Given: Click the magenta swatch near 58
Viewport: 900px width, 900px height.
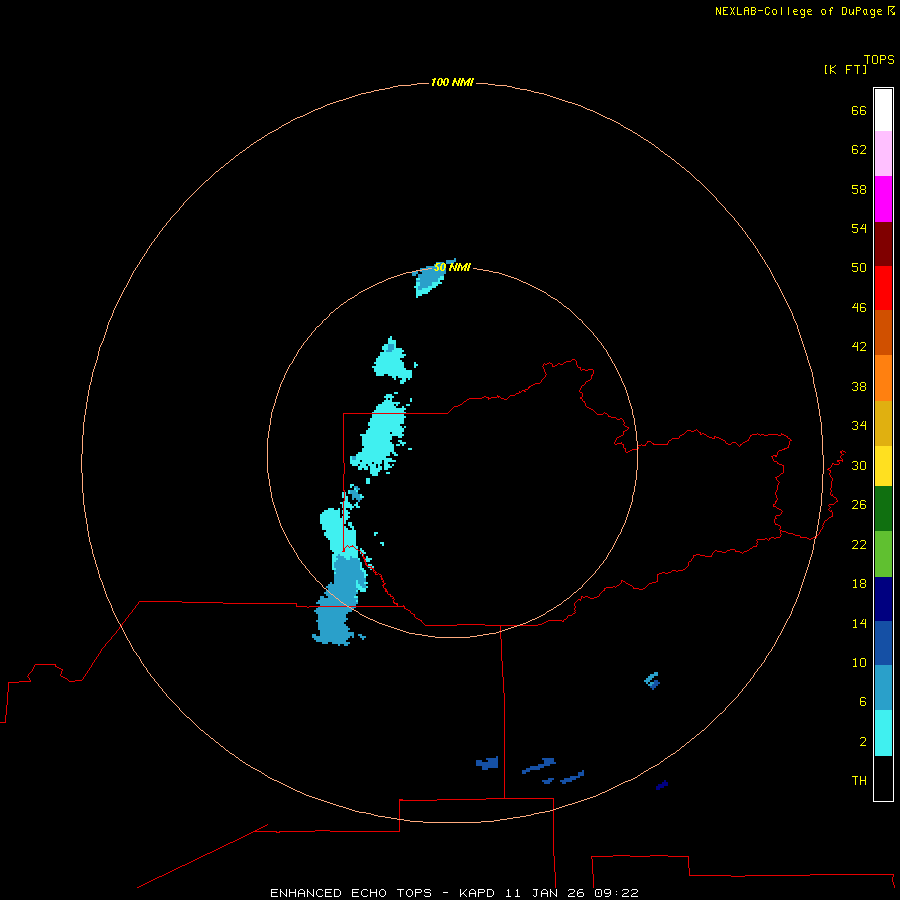Looking at the screenshot, I should (883, 199).
